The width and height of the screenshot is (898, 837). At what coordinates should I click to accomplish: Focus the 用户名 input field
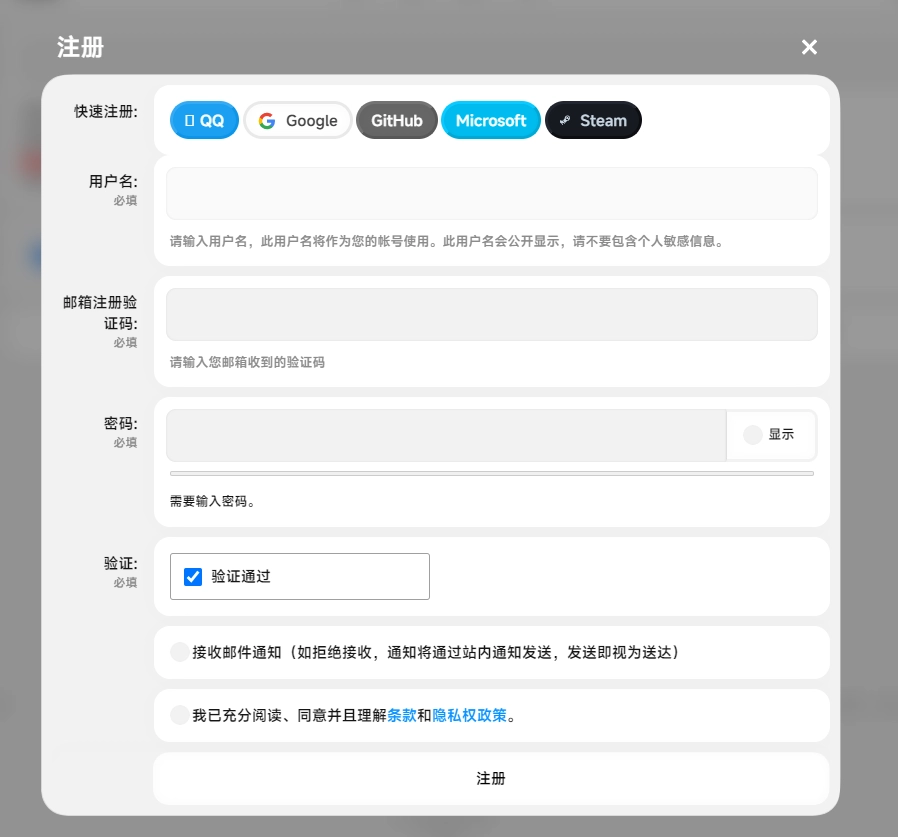pyautogui.click(x=491, y=193)
